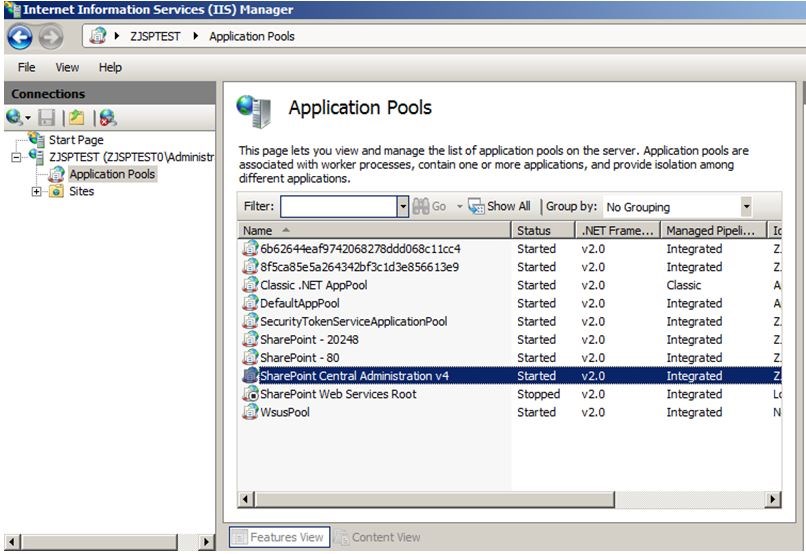The width and height of the screenshot is (806, 554).
Task: Open the Group by No Grouping dropdown
Action: 746,207
